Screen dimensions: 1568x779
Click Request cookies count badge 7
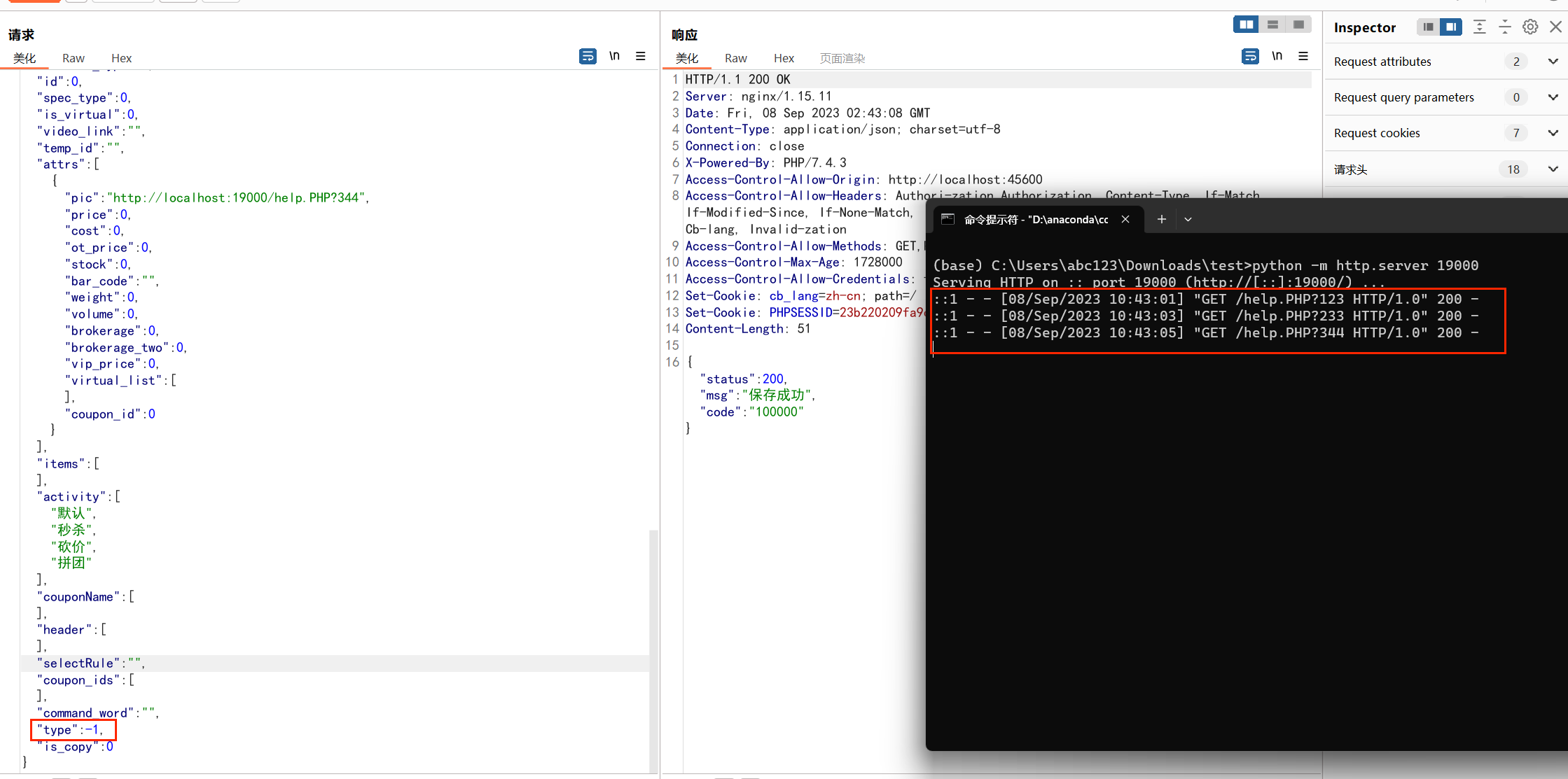coord(1516,133)
